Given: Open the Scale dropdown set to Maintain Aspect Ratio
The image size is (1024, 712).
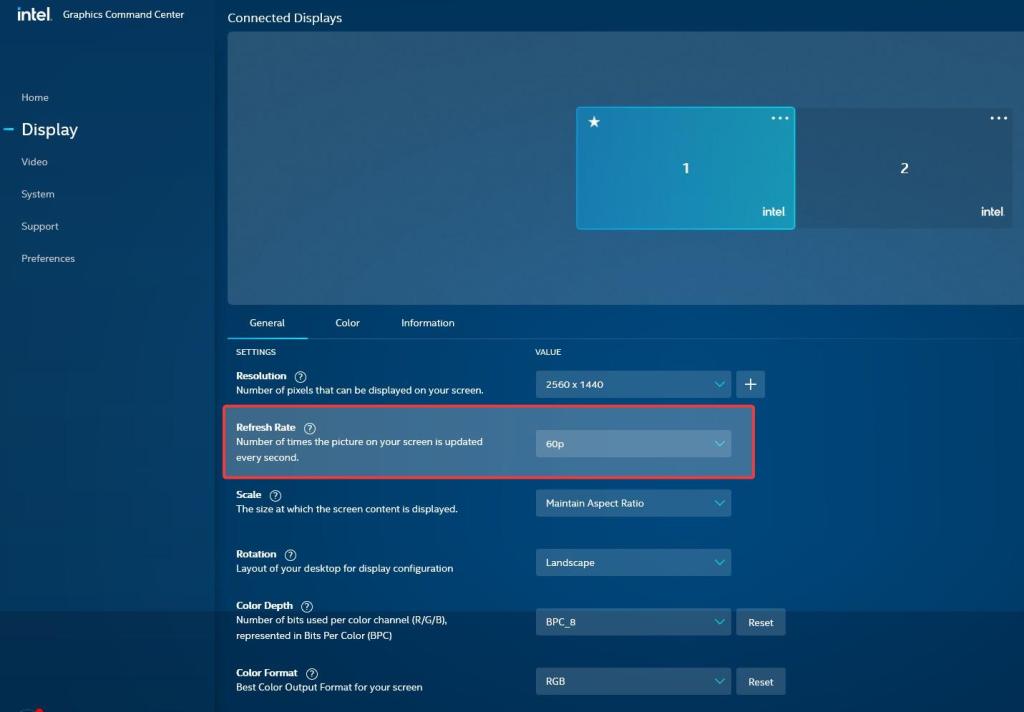Looking at the screenshot, I should (x=633, y=503).
